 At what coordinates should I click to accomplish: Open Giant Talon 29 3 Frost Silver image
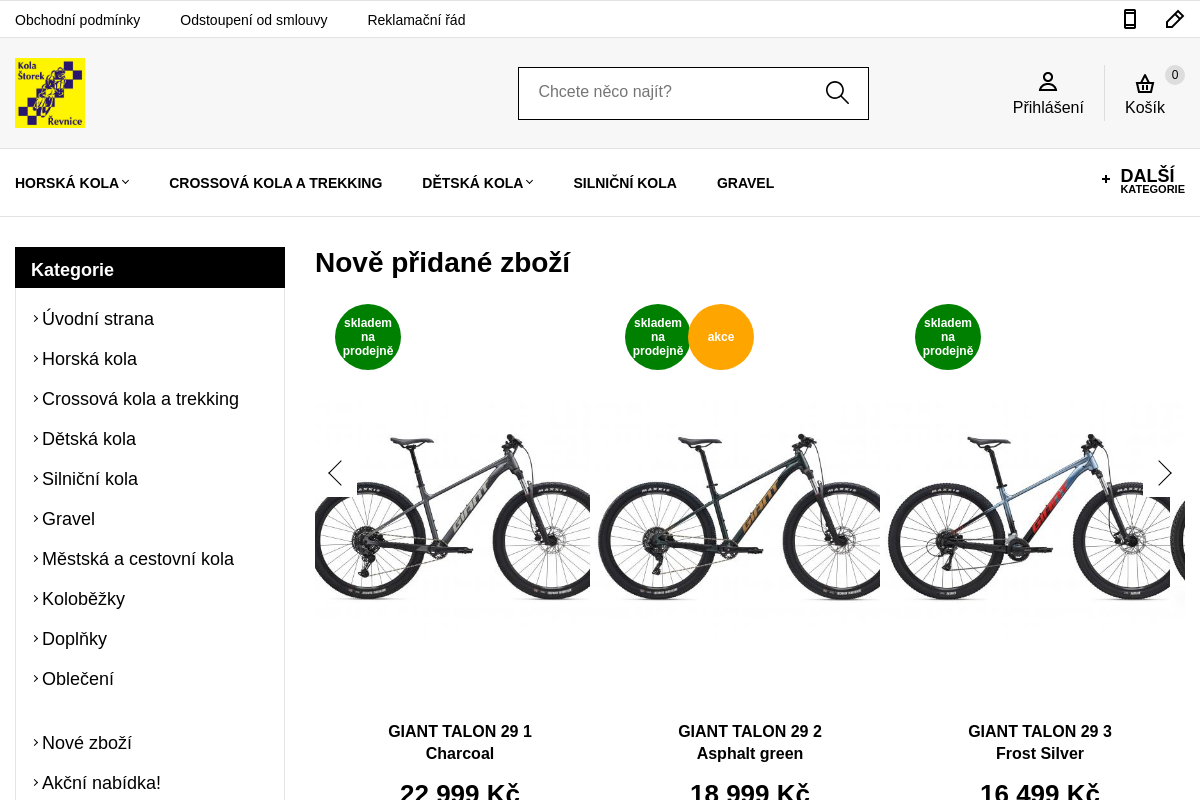tap(1030, 515)
